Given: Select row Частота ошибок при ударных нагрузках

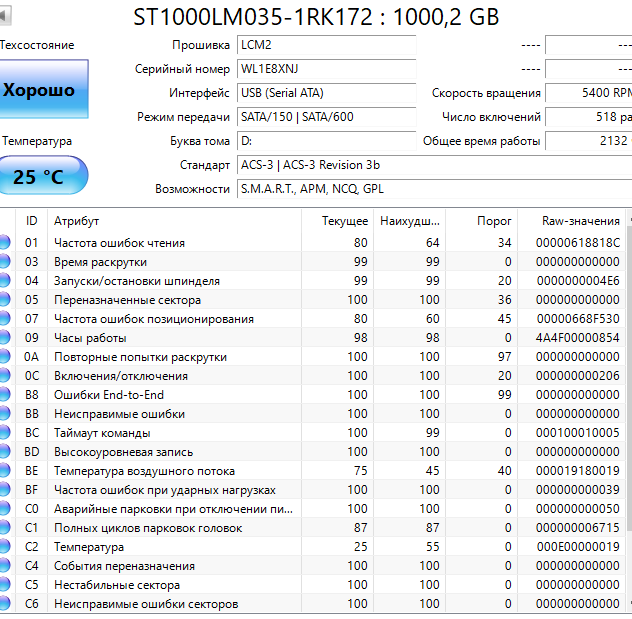Looking at the screenshot, I should [x=313, y=490].
